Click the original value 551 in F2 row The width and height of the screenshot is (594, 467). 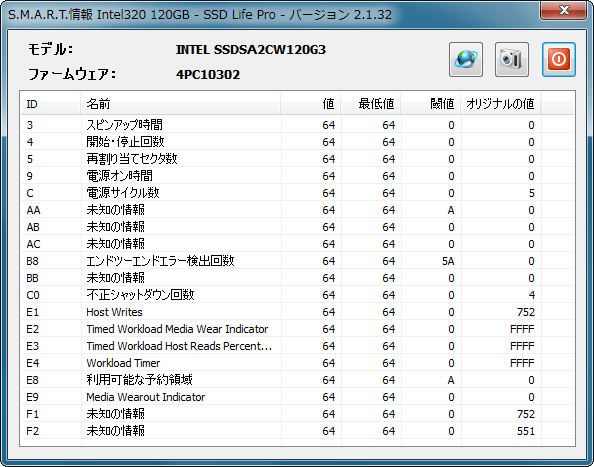[526, 431]
